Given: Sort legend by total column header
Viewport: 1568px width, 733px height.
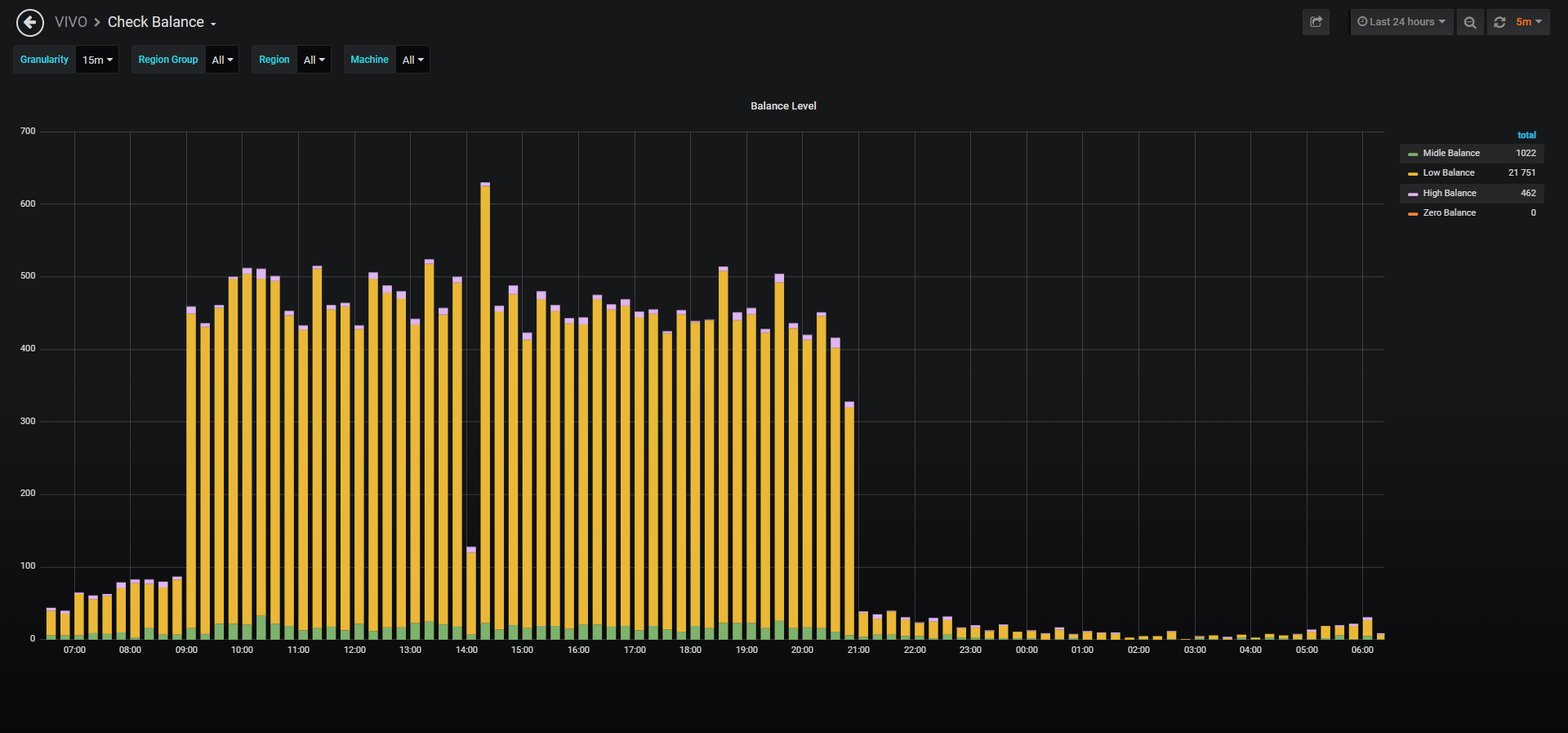Looking at the screenshot, I should point(1526,135).
